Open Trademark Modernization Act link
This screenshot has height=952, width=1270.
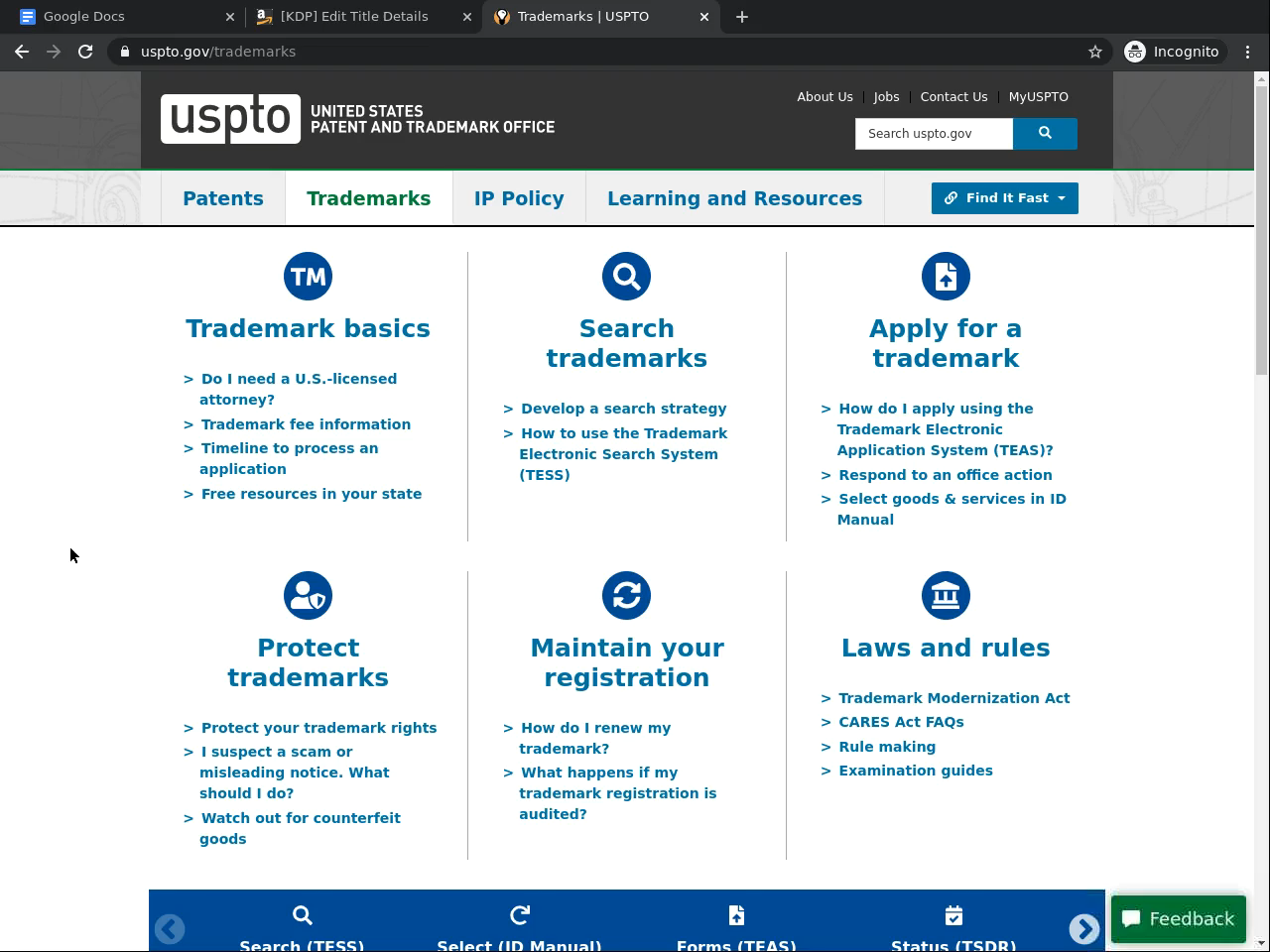pos(953,698)
